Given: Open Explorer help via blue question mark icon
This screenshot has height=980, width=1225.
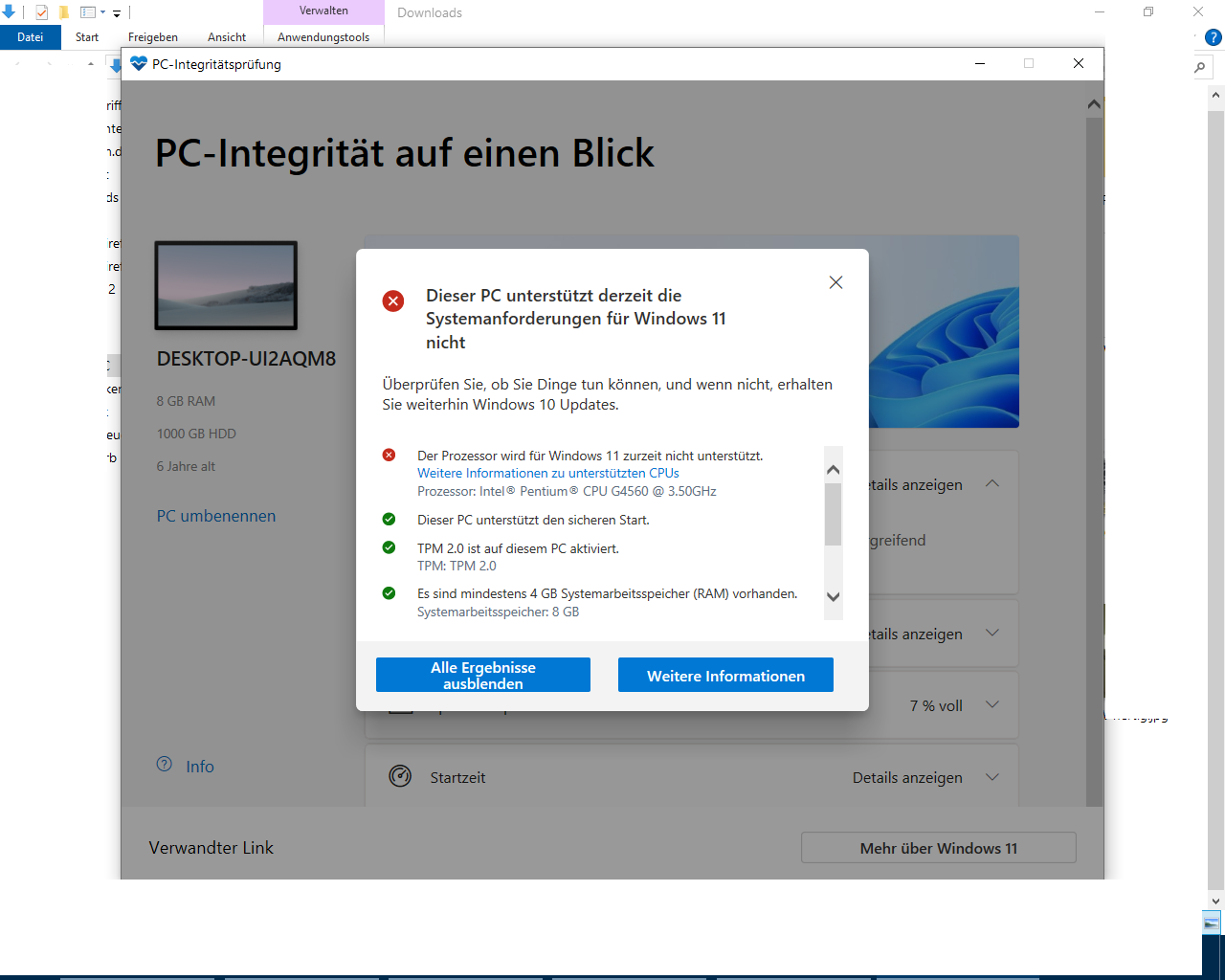Looking at the screenshot, I should coord(1214,38).
